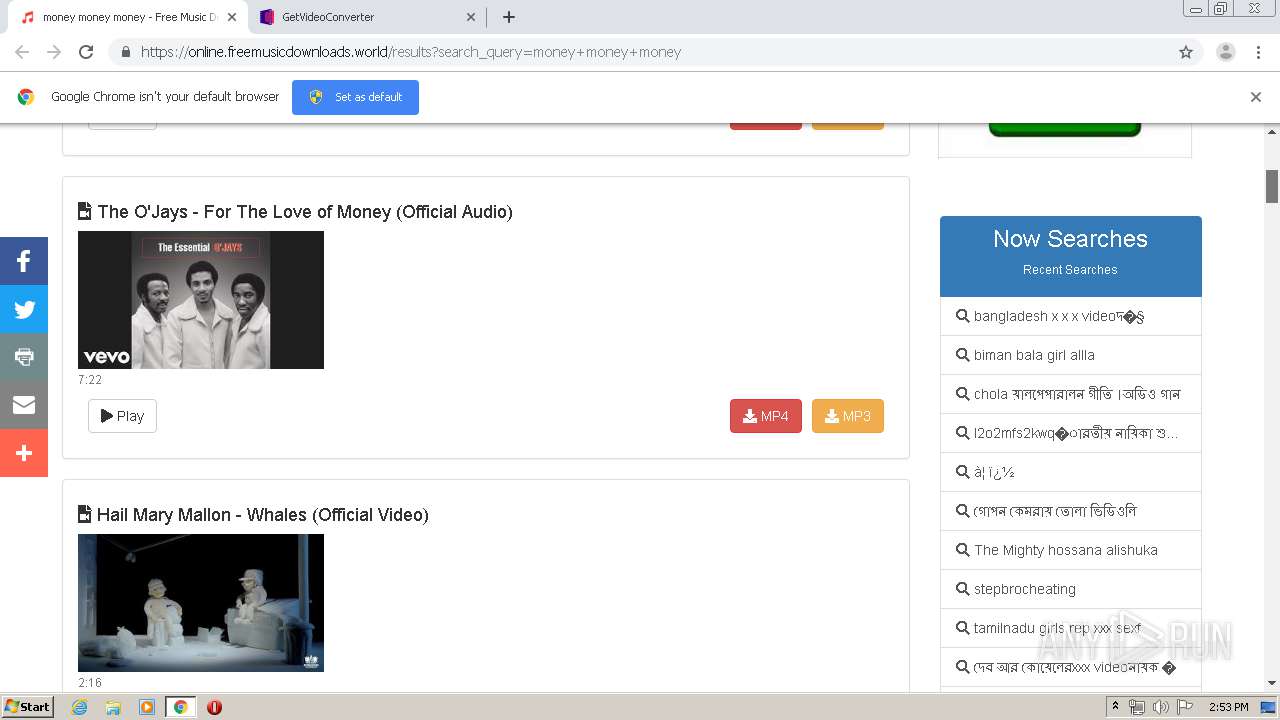Select the money money money tab
Screen dimensions: 1280x720
(x=127, y=17)
